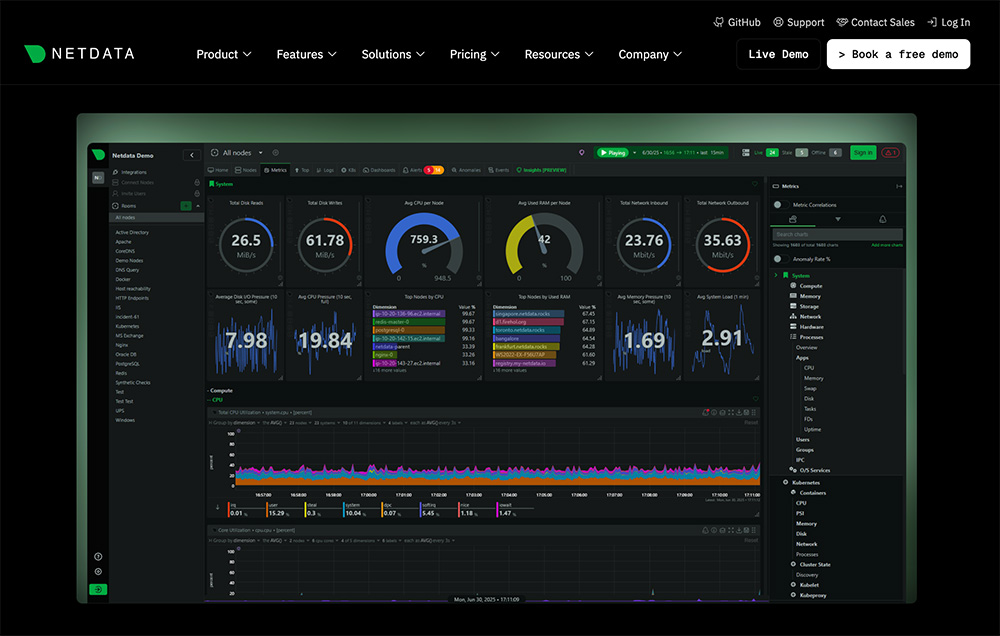The image size is (1000, 636).
Task: Switch to the Metrics tab
Action: [x=276, y=170]
